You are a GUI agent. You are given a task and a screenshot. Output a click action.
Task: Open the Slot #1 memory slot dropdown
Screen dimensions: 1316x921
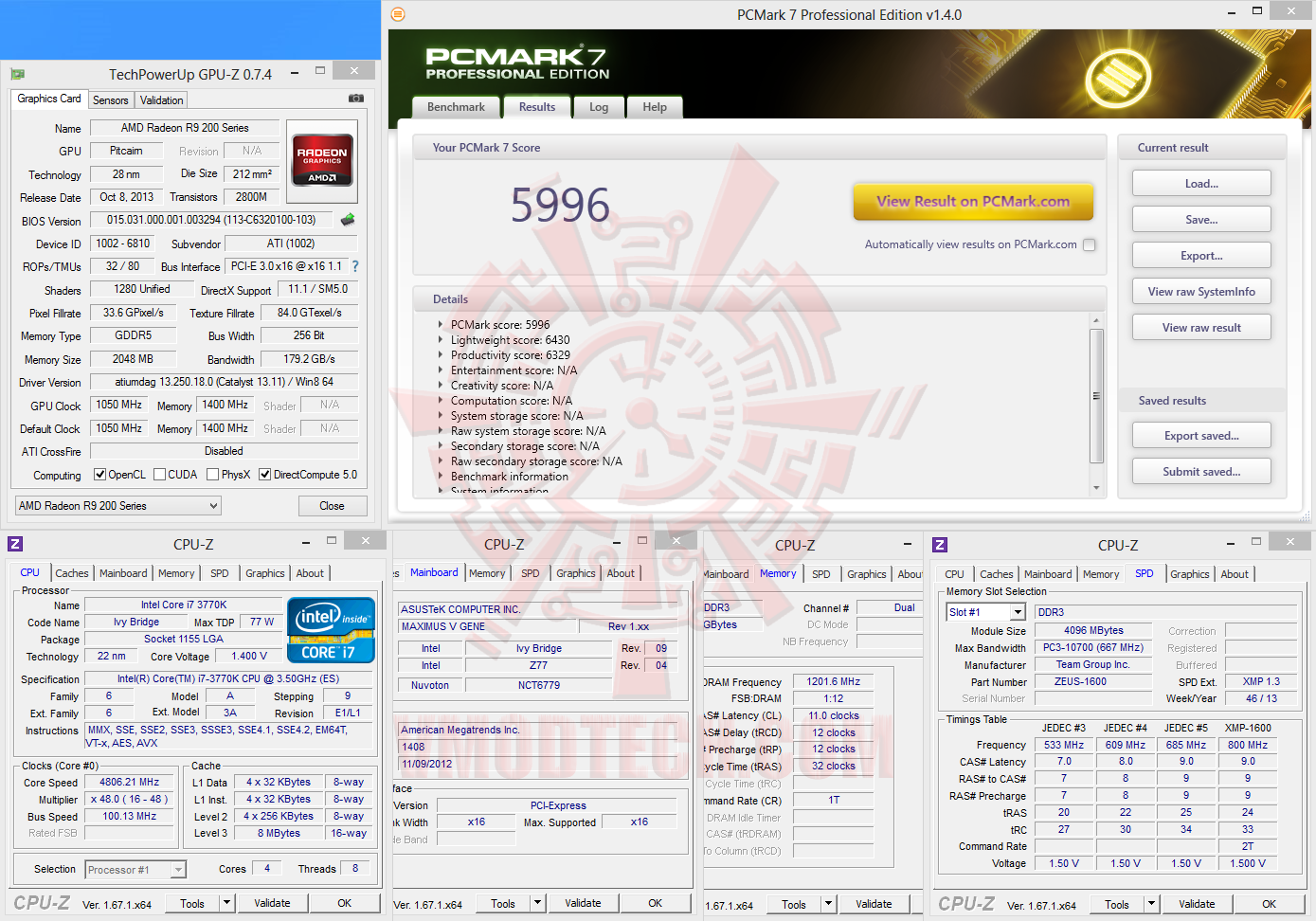(x=986, y=612)
